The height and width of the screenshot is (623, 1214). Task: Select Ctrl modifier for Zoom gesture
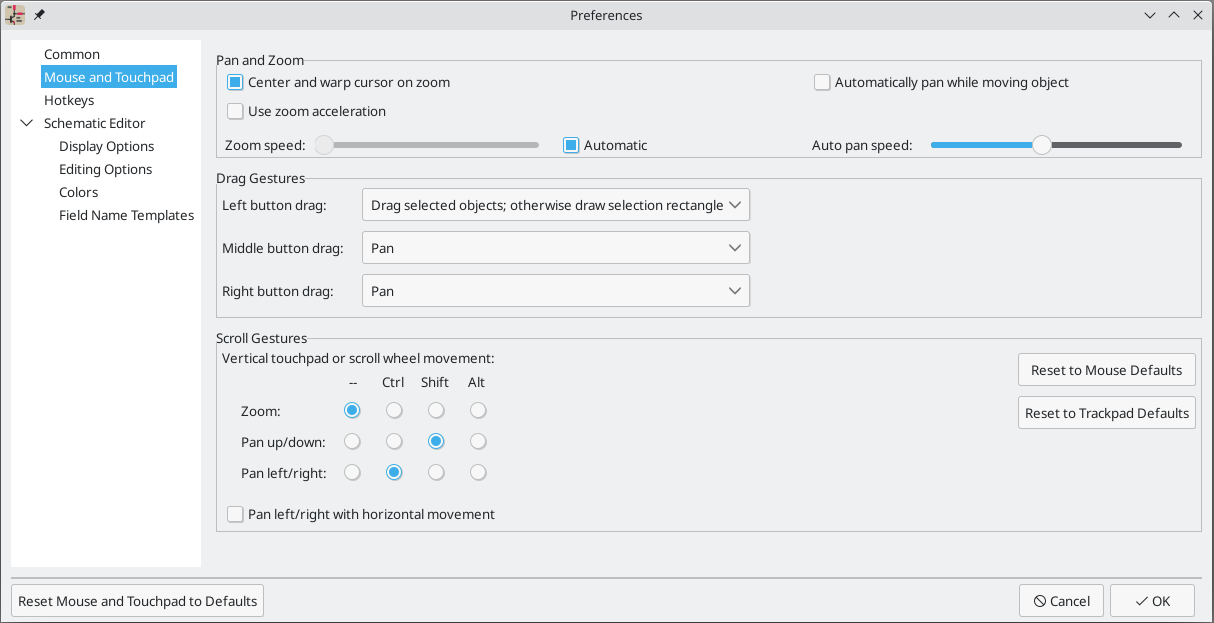click(394, 410)
